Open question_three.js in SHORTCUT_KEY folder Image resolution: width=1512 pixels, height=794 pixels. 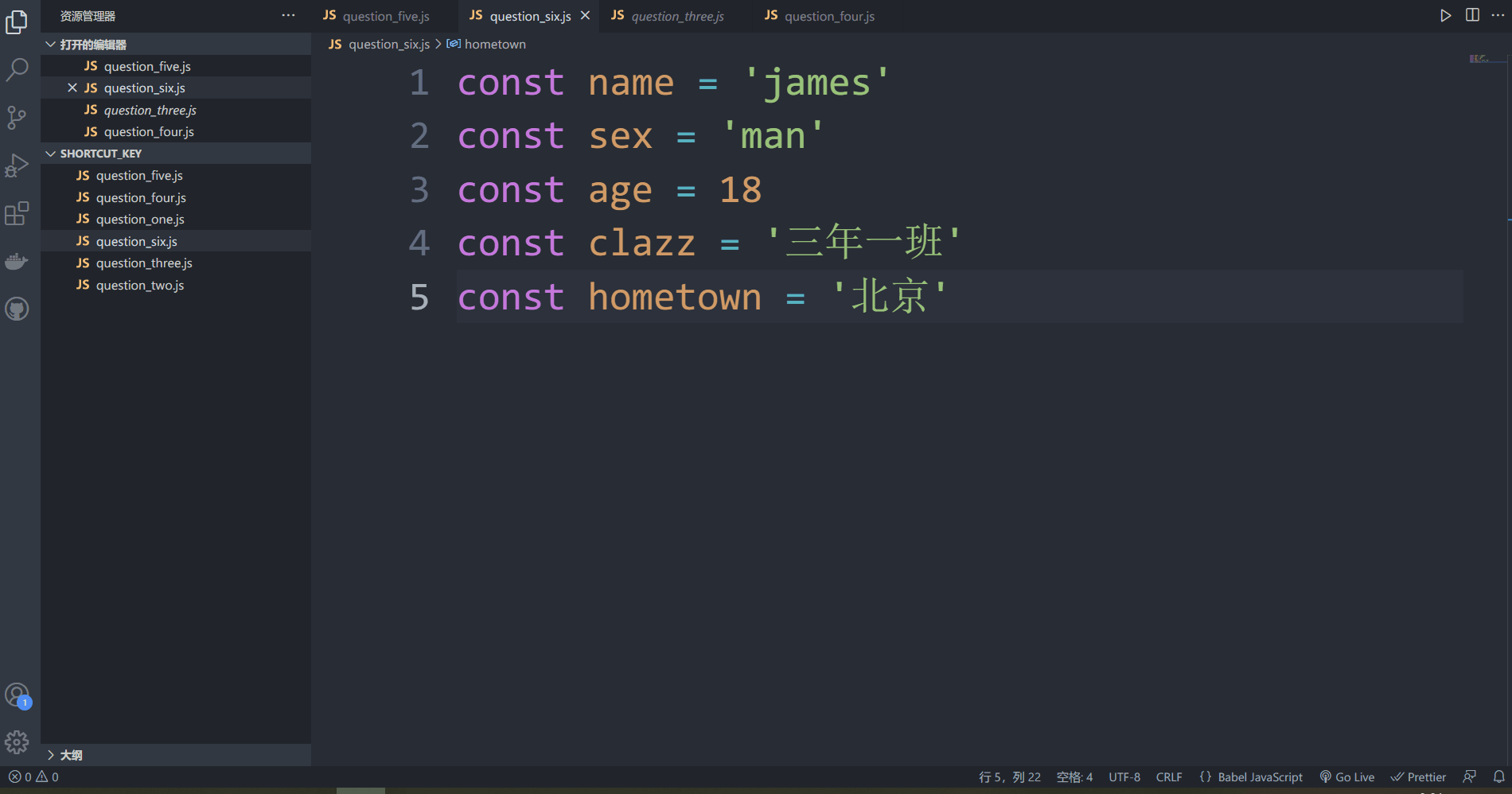176,263
